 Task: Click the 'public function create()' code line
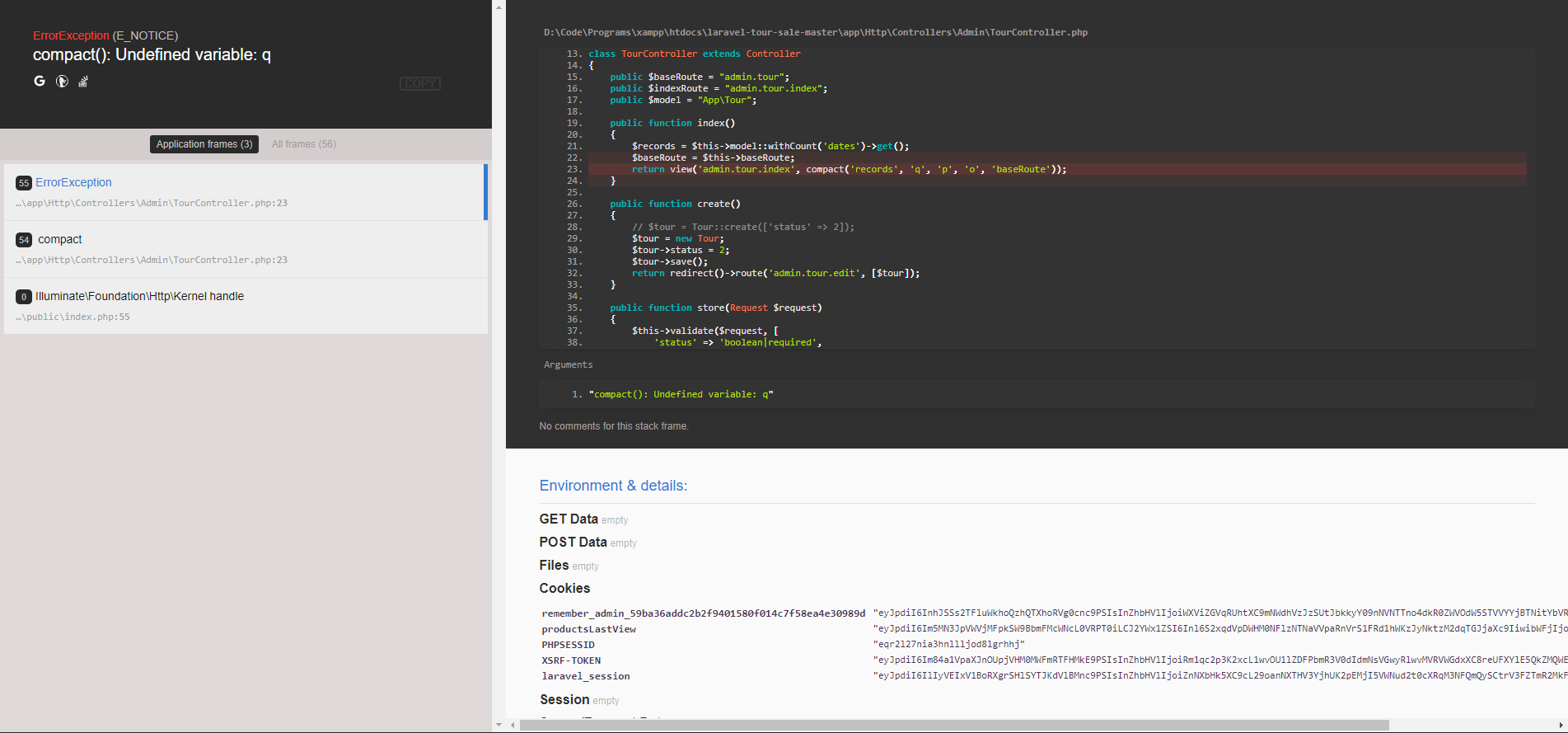(x=676, y=204)
